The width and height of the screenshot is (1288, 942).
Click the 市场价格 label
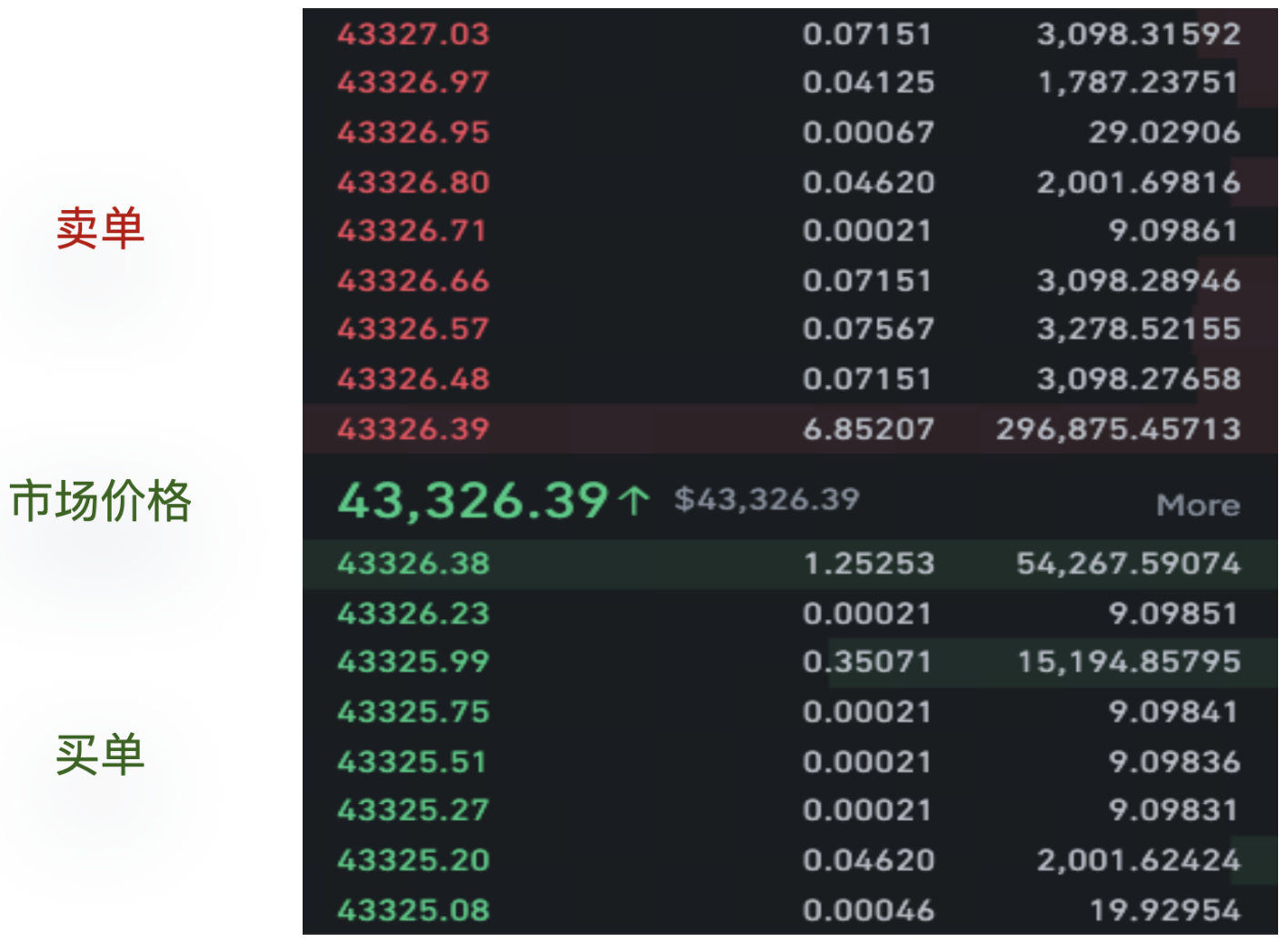[x=100, y=500]
